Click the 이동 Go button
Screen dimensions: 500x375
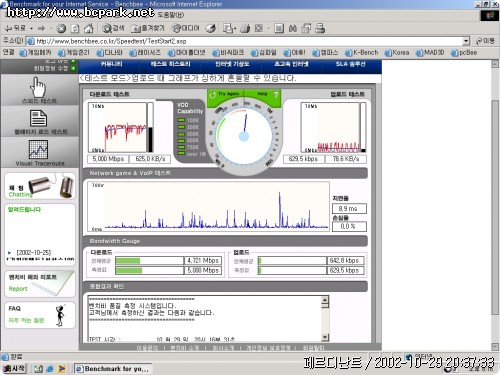(x=485, y=41)
